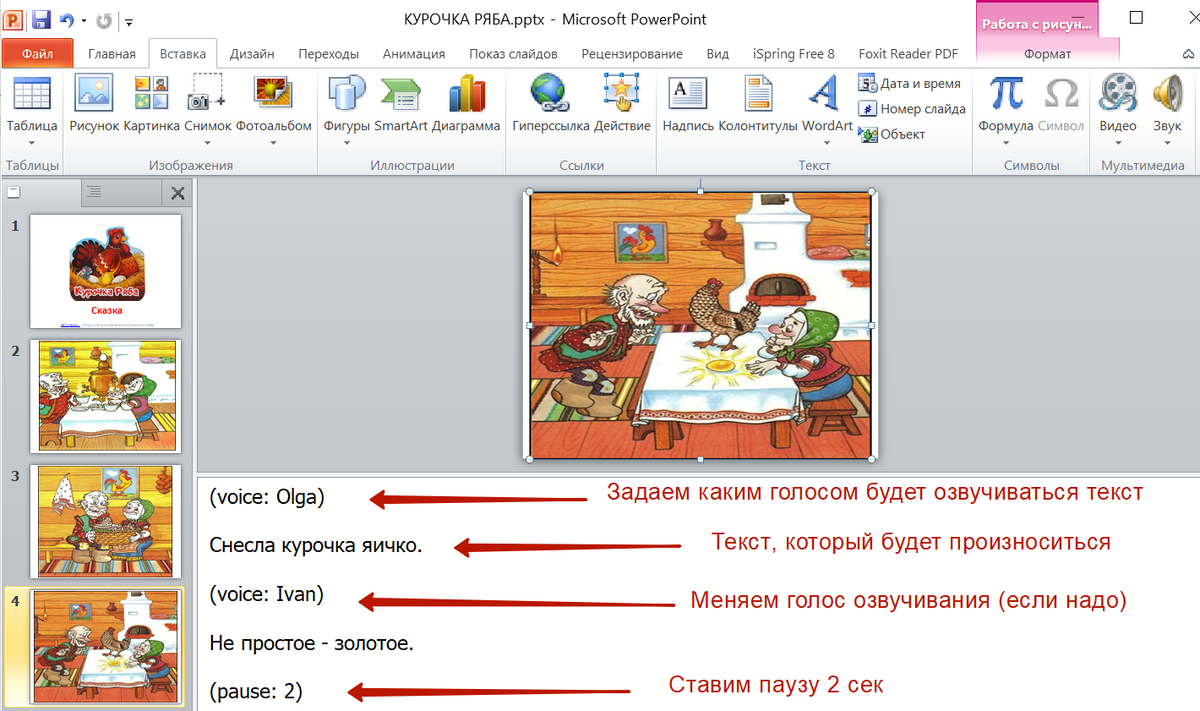Click the Символ omega icon
The height and width of the screenshot is (711, 1200).
(1061, 95)
